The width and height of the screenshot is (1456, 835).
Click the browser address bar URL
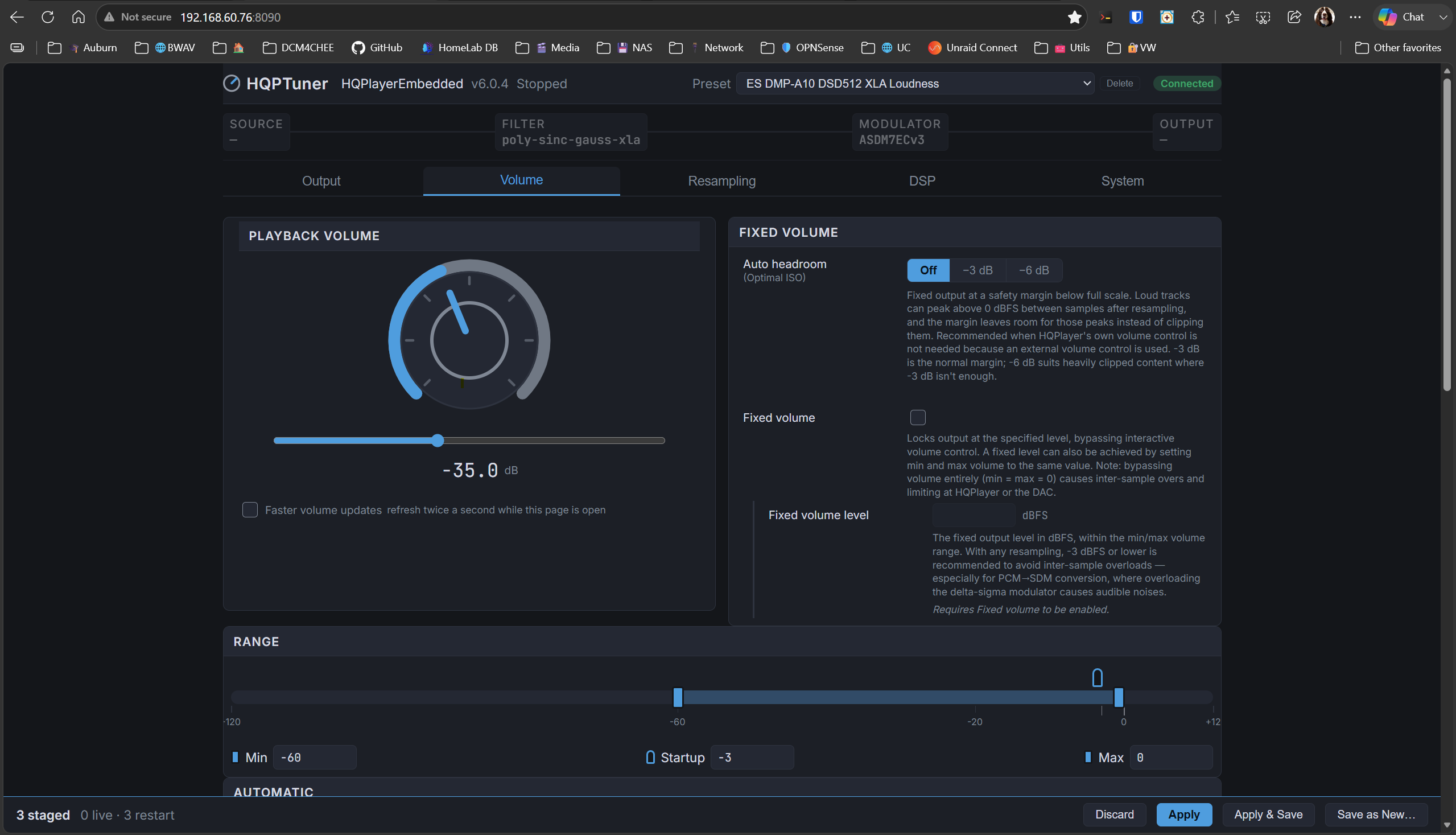pos(230,17)
